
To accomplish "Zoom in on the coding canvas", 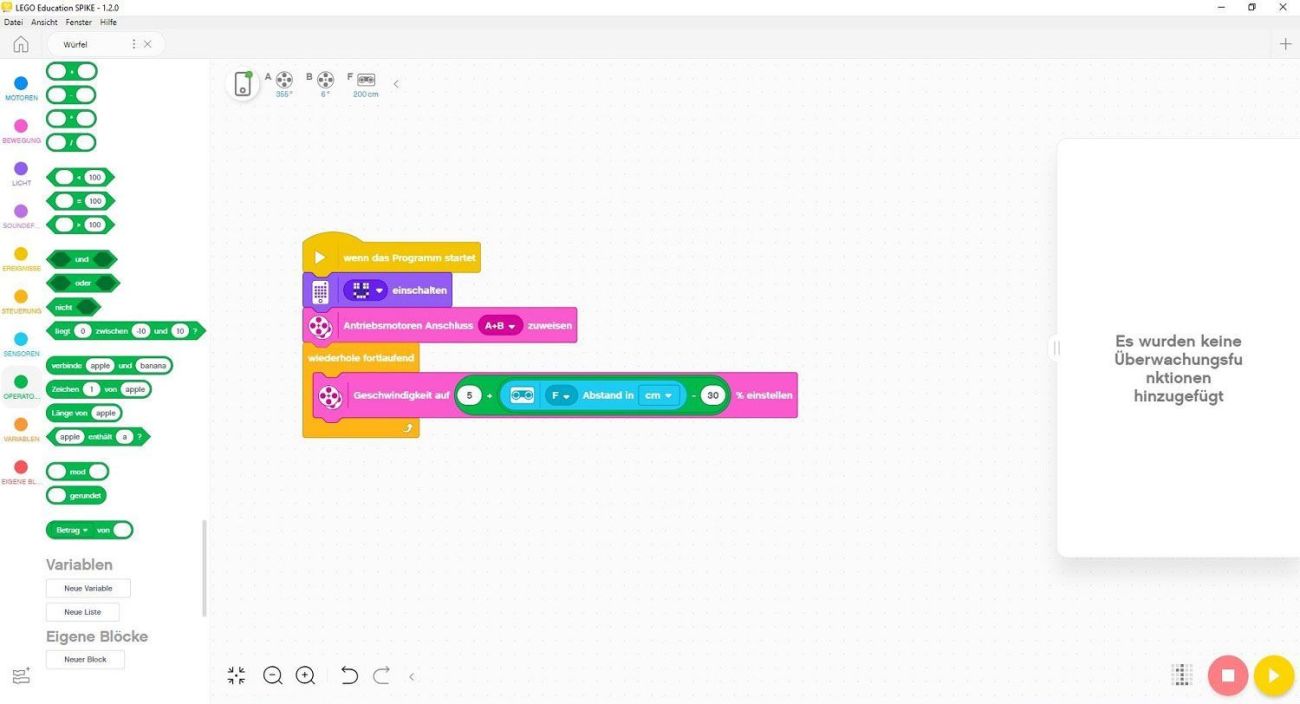I will pos(306,676).
